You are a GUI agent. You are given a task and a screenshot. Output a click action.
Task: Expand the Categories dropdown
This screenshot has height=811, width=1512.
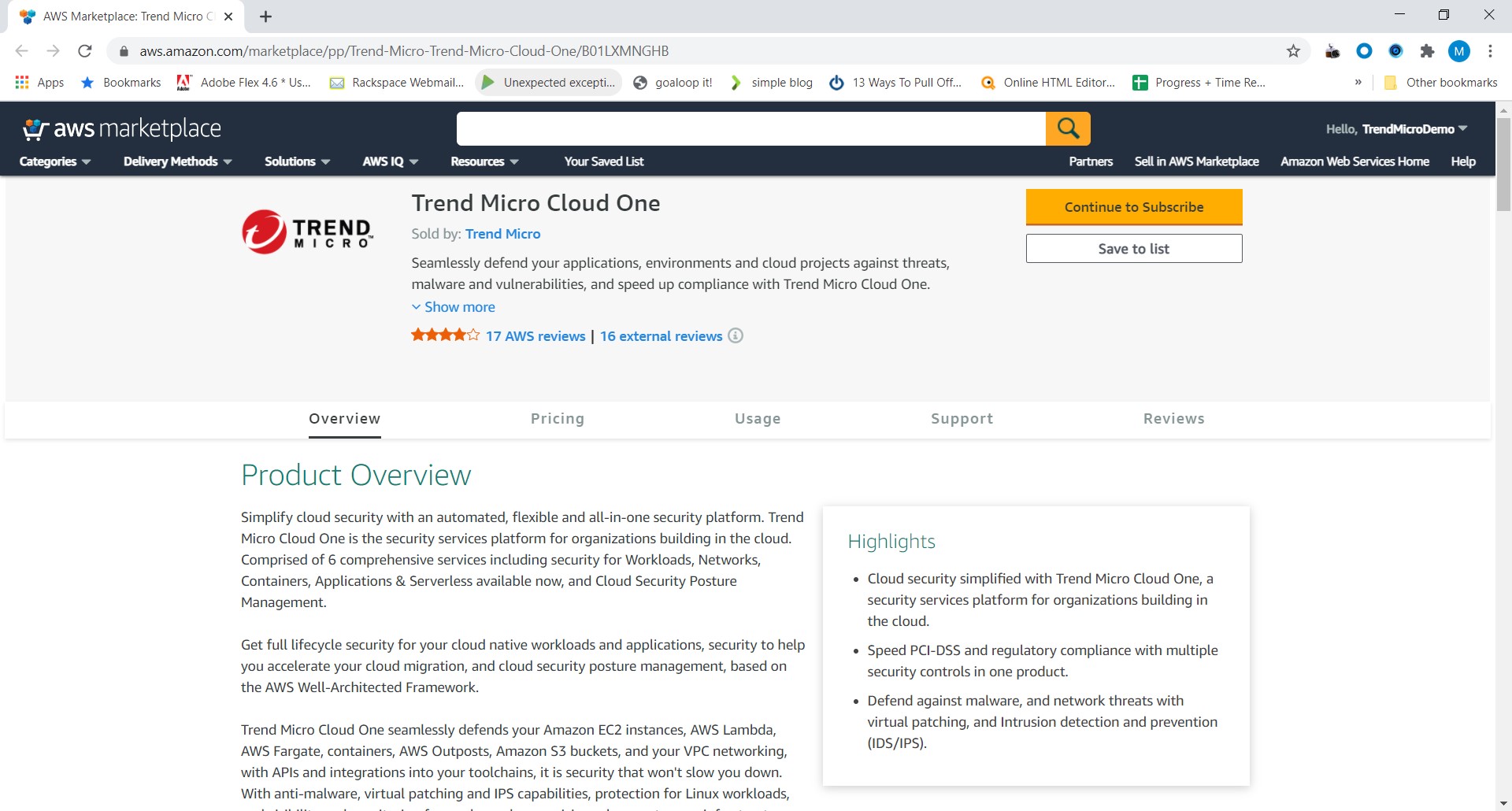[55, 161]
